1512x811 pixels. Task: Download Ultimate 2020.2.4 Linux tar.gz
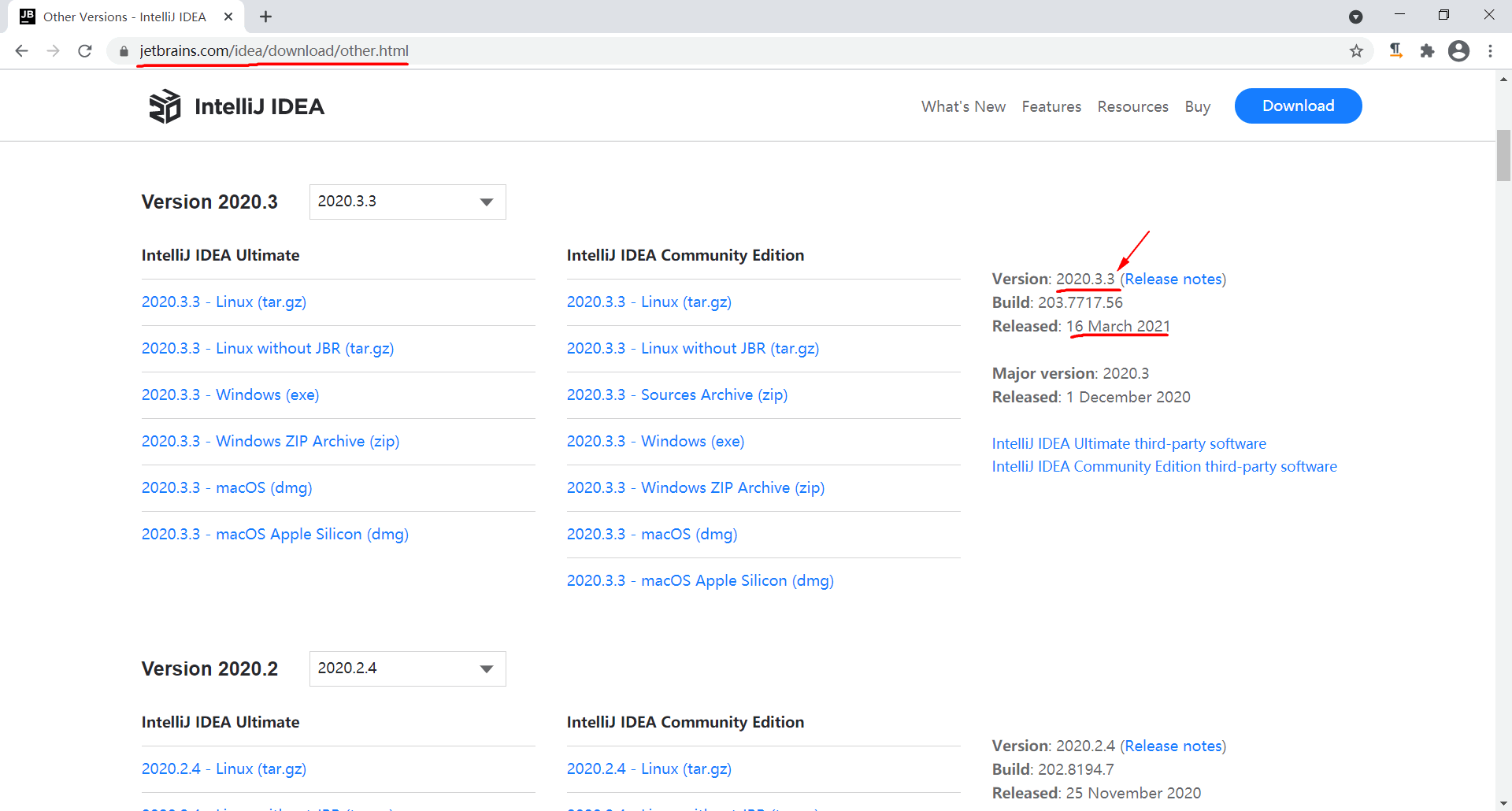pyautogui.click(x=224, y=768)
